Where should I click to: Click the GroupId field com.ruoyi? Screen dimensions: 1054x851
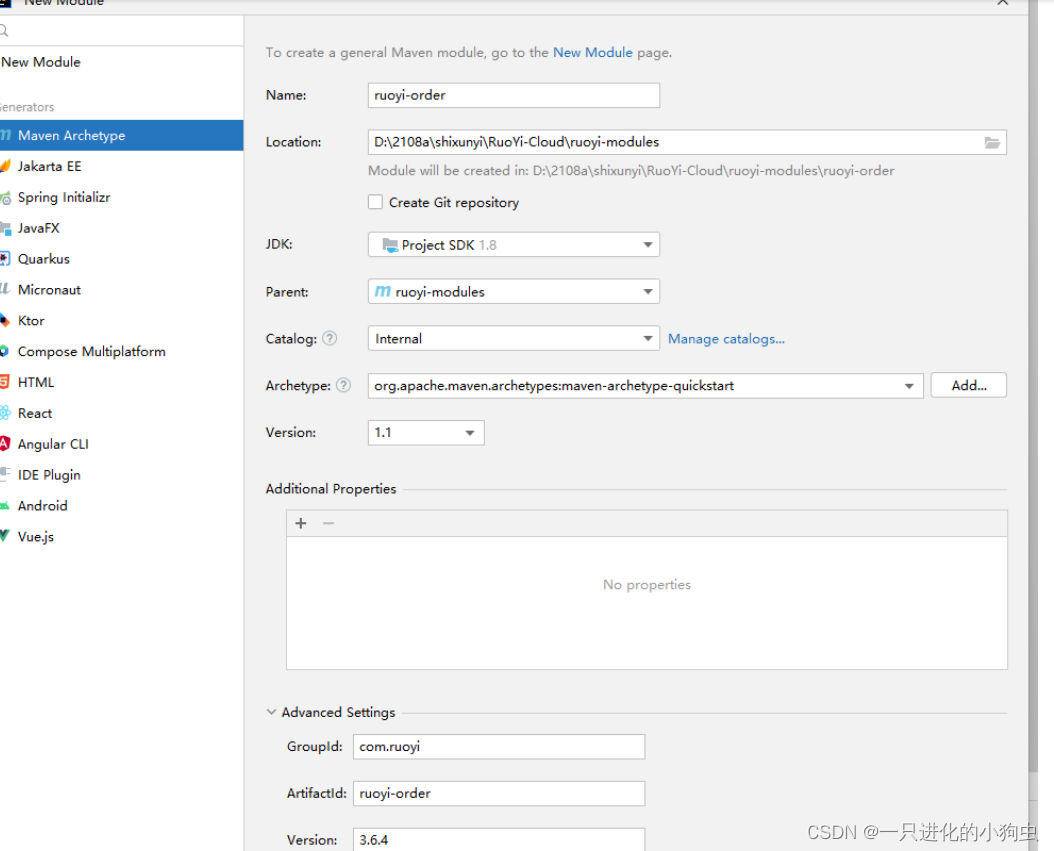(x=499, y=747)
